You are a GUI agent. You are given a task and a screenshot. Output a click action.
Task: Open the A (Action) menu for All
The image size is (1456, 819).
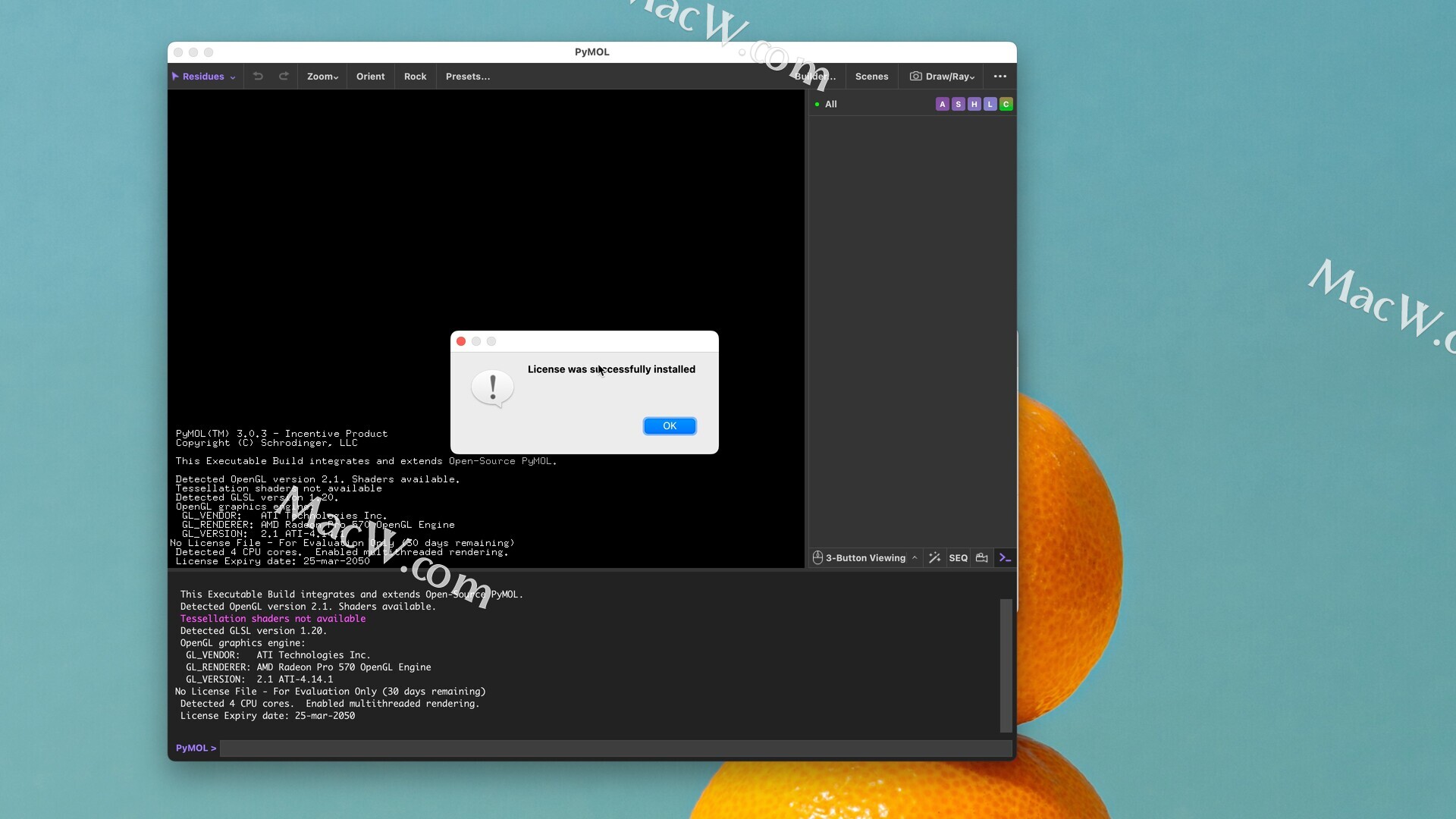(x=943, y=105)
